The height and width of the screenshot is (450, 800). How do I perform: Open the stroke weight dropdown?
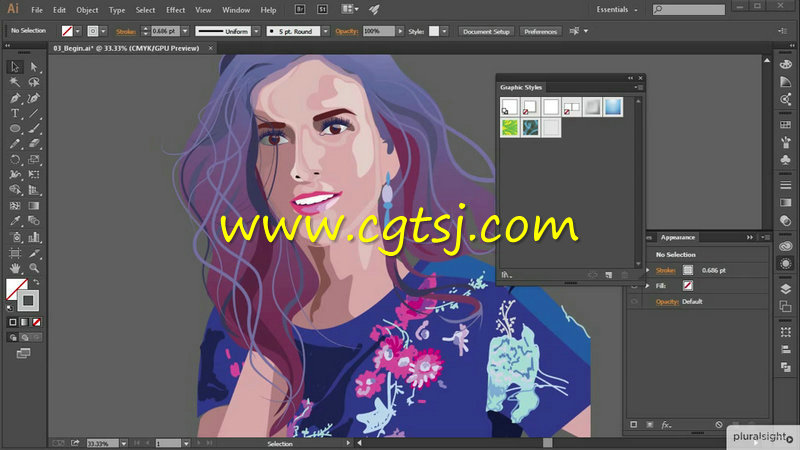click(x=185, y=32)
